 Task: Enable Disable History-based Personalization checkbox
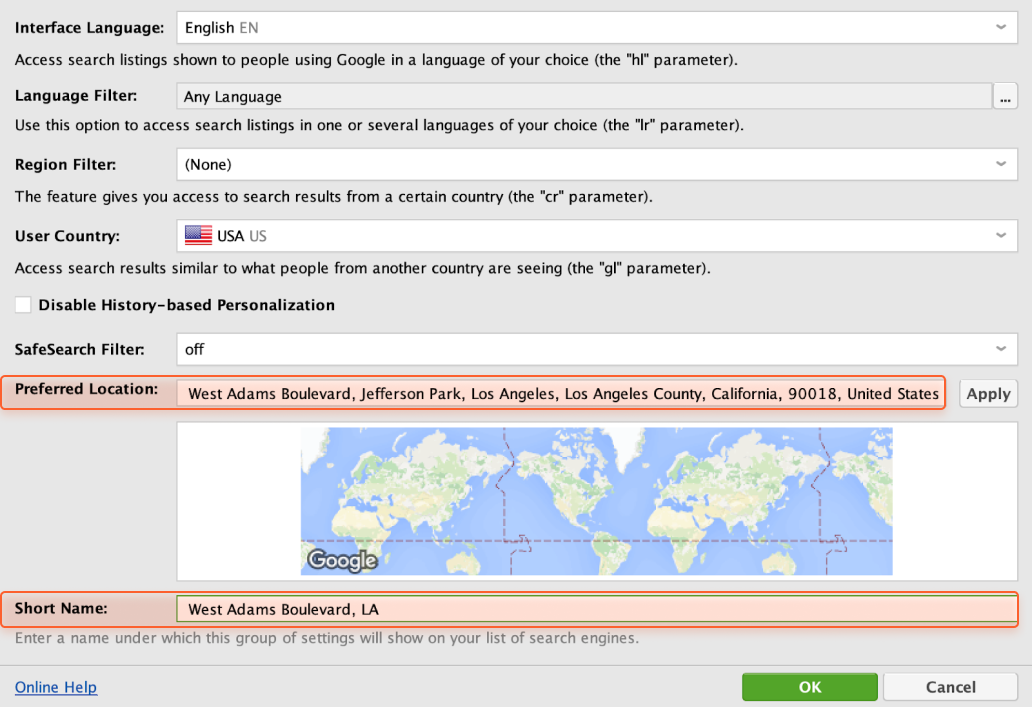(x=23, y=305)
